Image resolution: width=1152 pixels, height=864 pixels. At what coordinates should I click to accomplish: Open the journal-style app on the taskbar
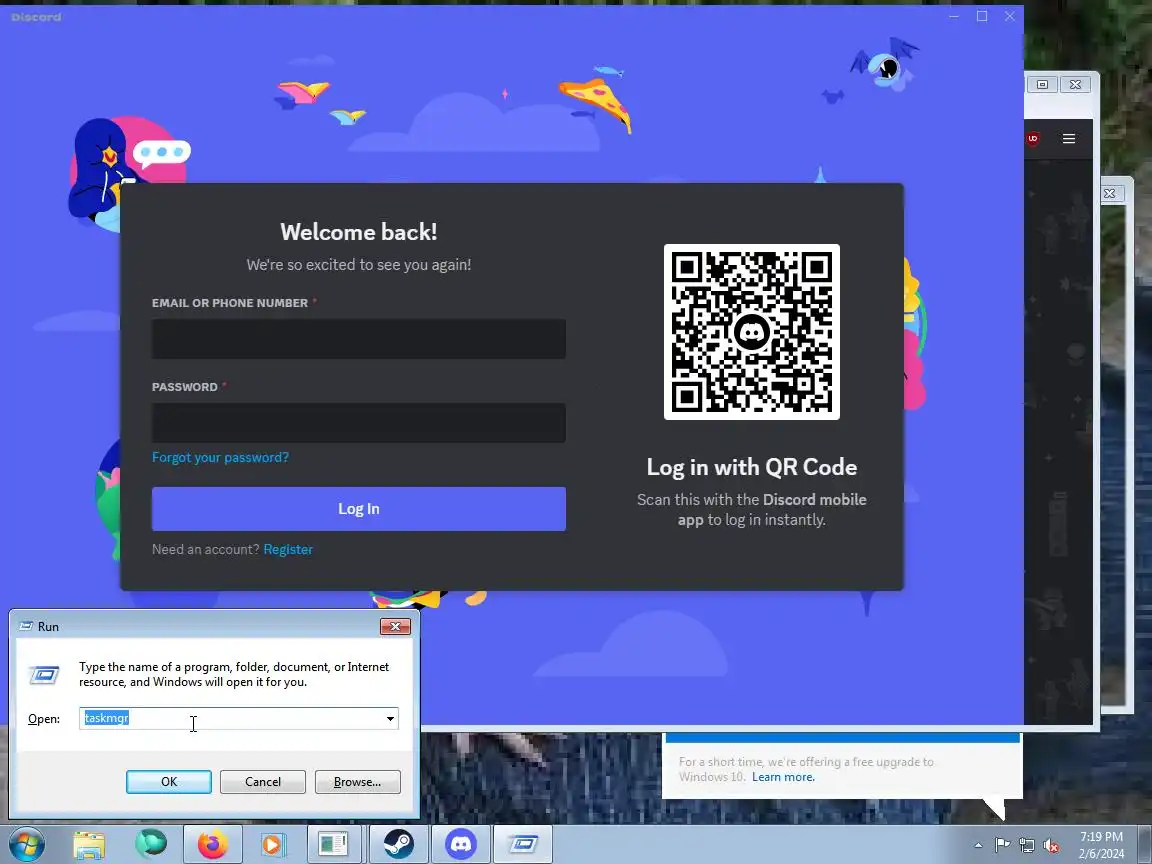[333, 845]
